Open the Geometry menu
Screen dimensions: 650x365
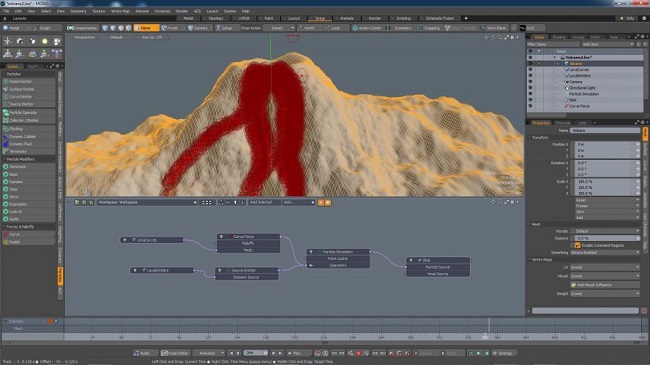tap(78, 11)
